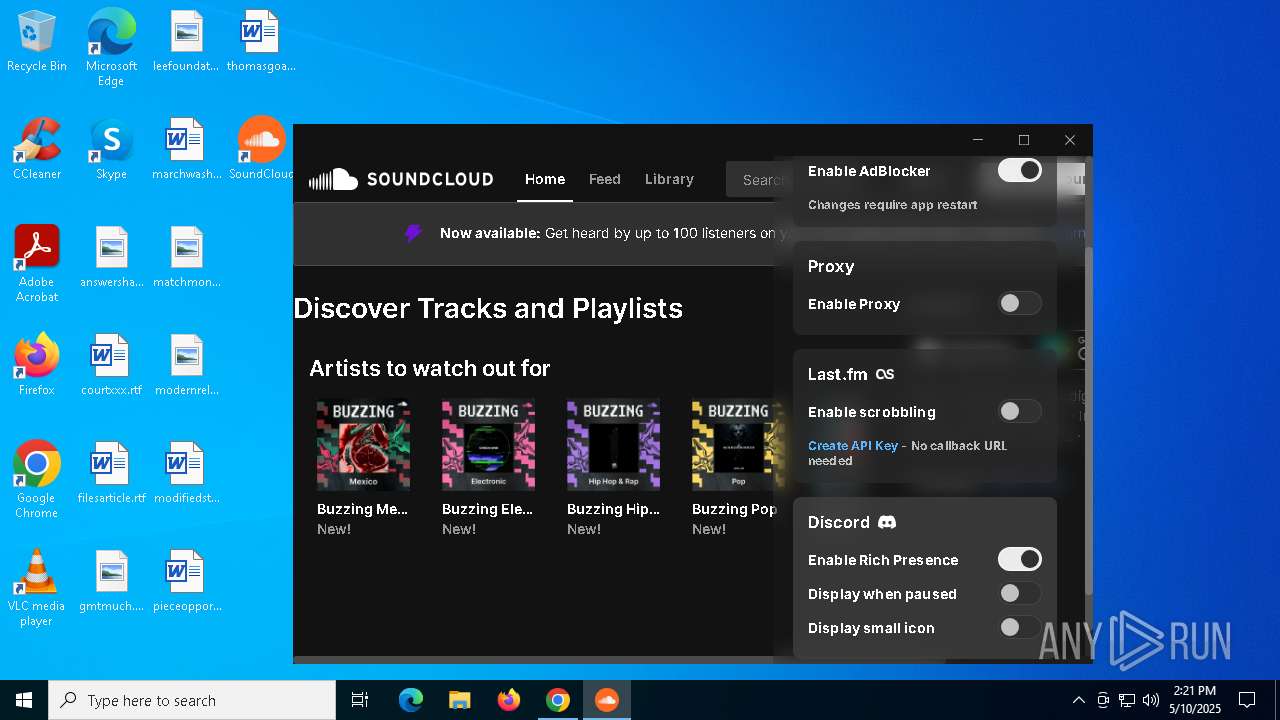The image size is (1280, 720).
Task: Switch to the Library tab
Action: [x=669, y=179]
